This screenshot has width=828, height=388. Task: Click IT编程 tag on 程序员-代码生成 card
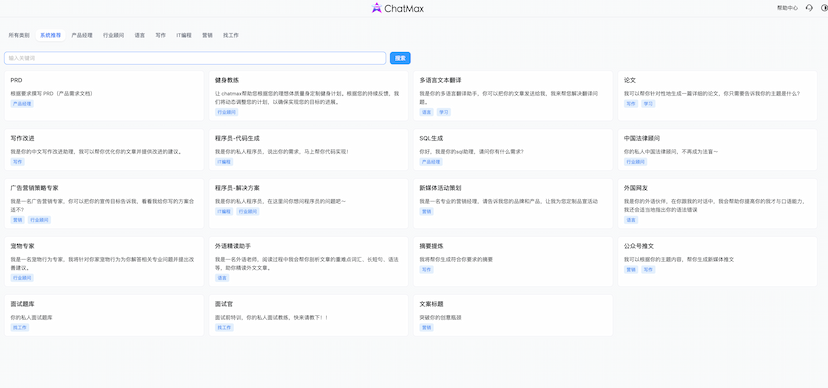click(x=224, y=162)
